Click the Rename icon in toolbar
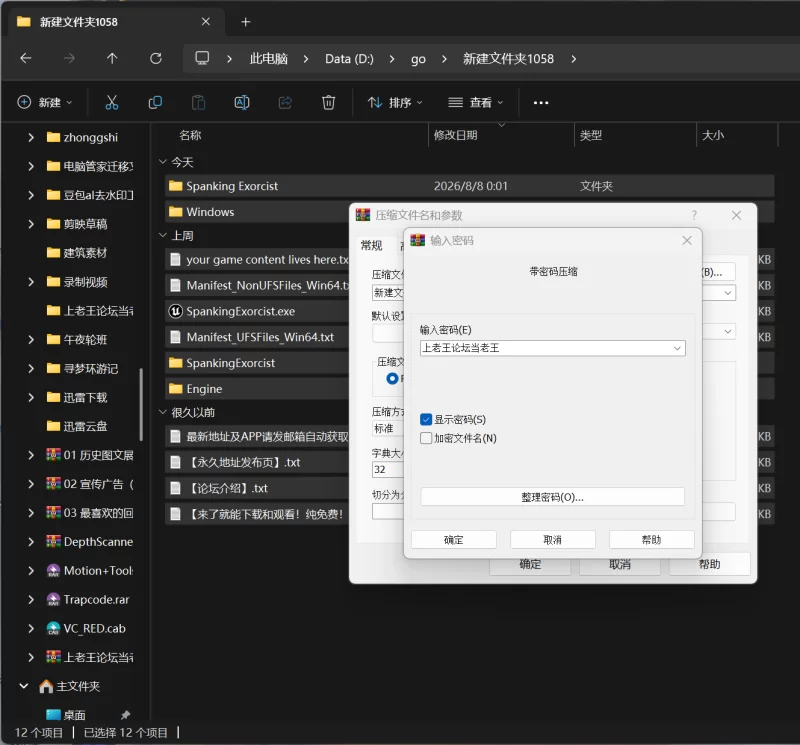This screenshot has height=745, width=800. [242, 103]
